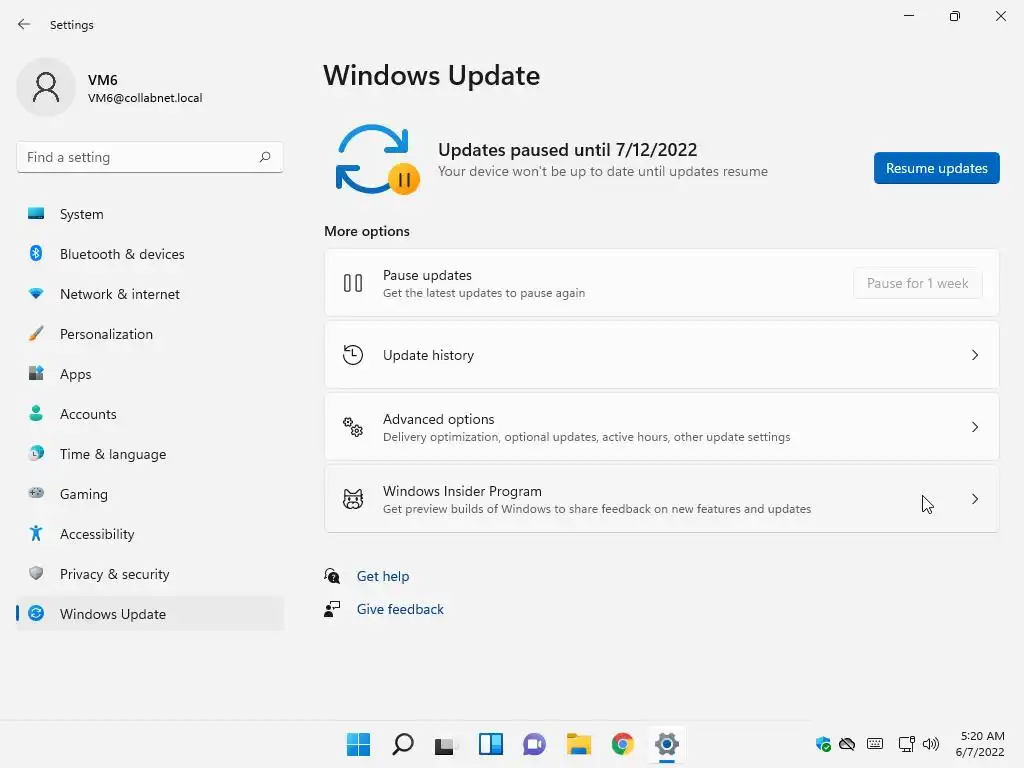1024x768 pixels.
Task: Click the Time & language globe icon
Action: point(36,453)
